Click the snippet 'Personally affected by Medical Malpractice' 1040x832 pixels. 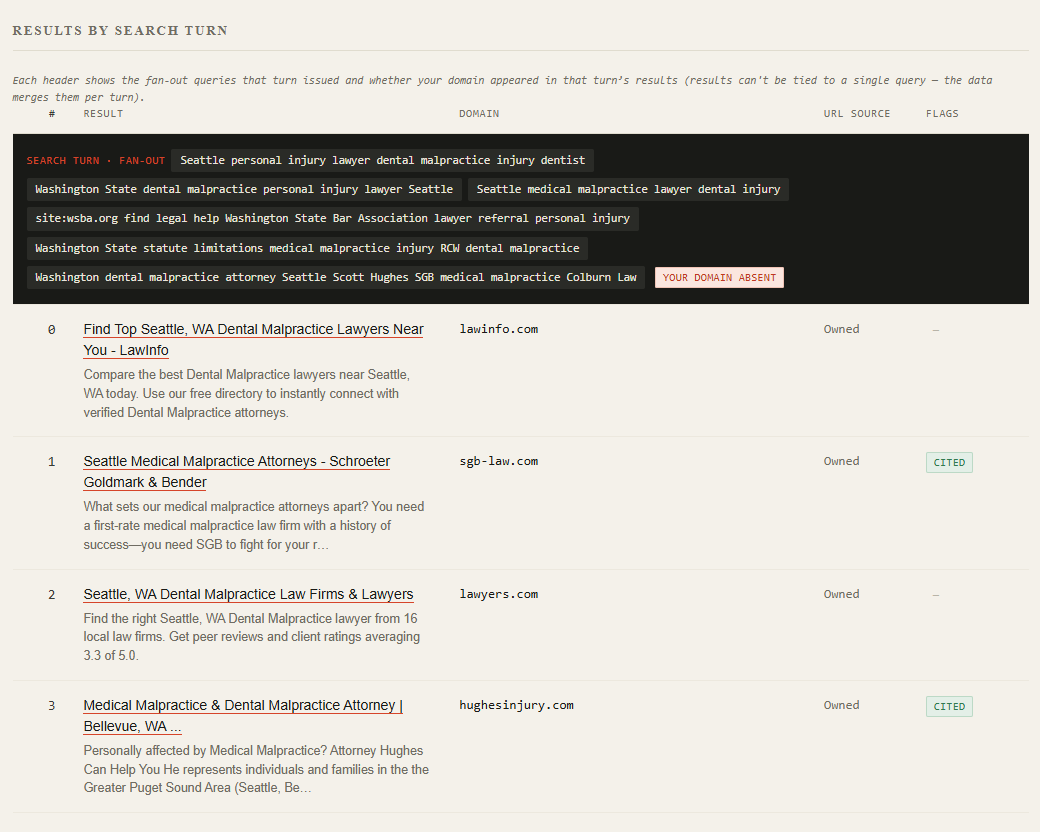(256, 770)
